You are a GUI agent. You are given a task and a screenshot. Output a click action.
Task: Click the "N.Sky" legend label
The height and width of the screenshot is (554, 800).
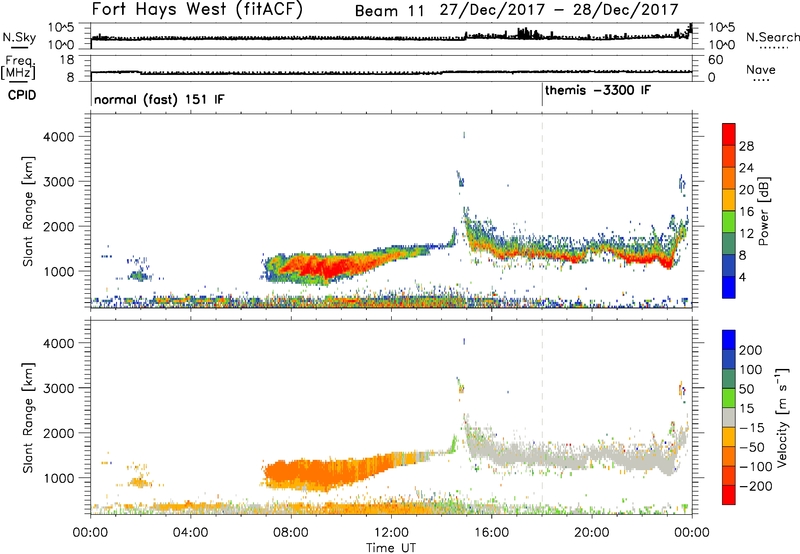[19, 37]
